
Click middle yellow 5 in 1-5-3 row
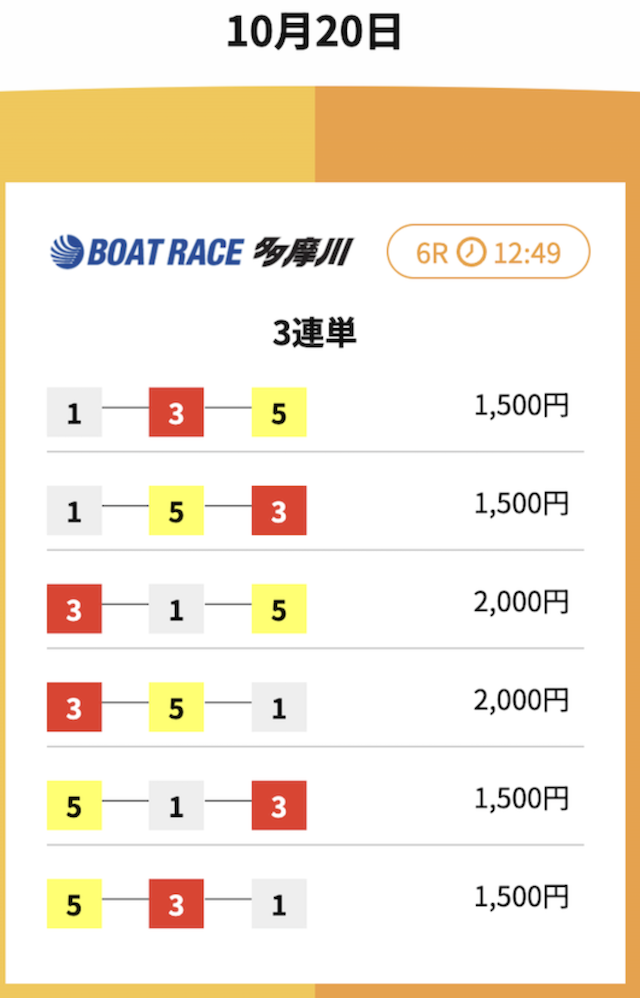click(176, 511)
